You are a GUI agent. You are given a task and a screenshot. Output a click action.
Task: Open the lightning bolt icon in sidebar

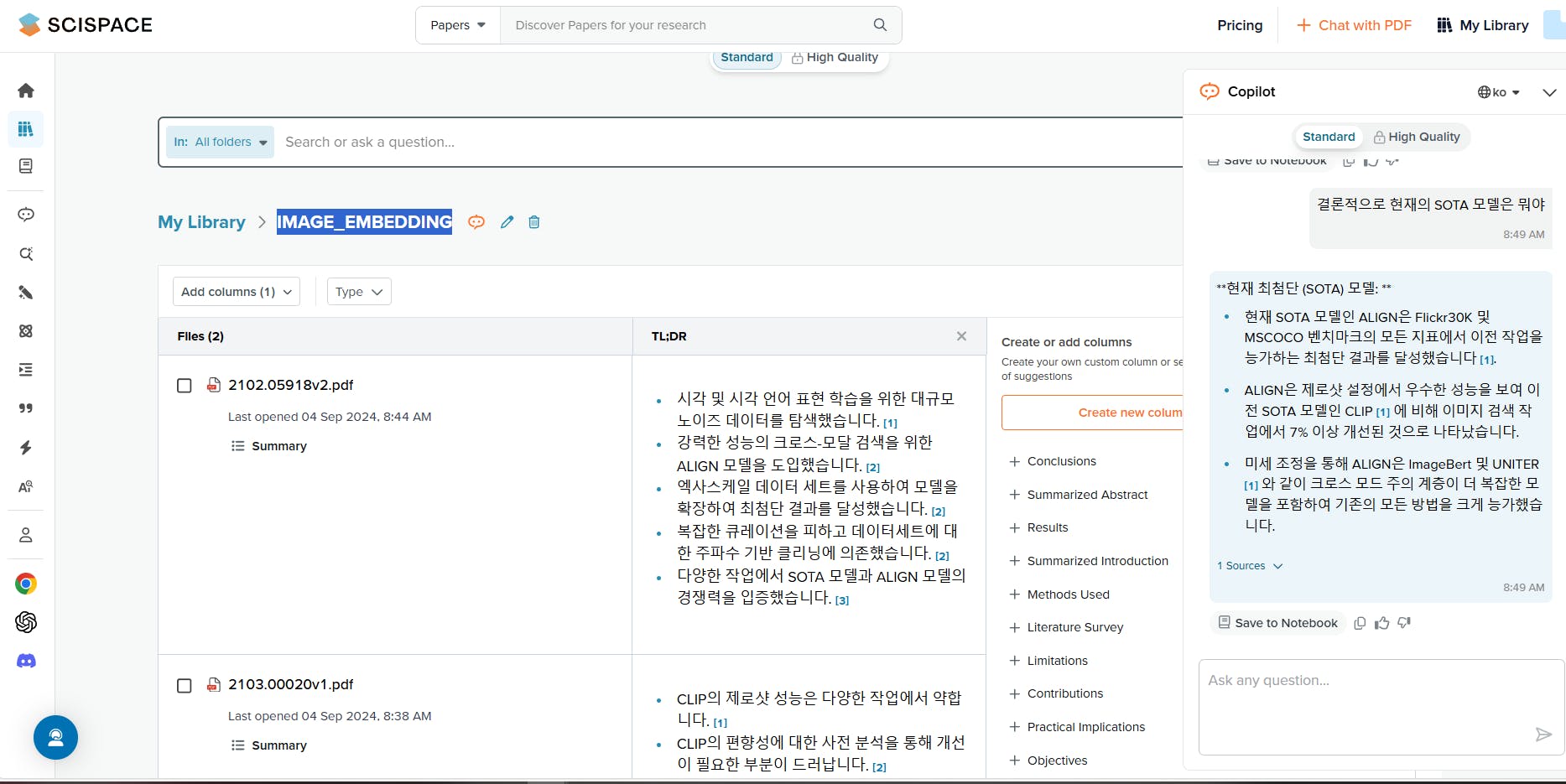coord(26,448)
